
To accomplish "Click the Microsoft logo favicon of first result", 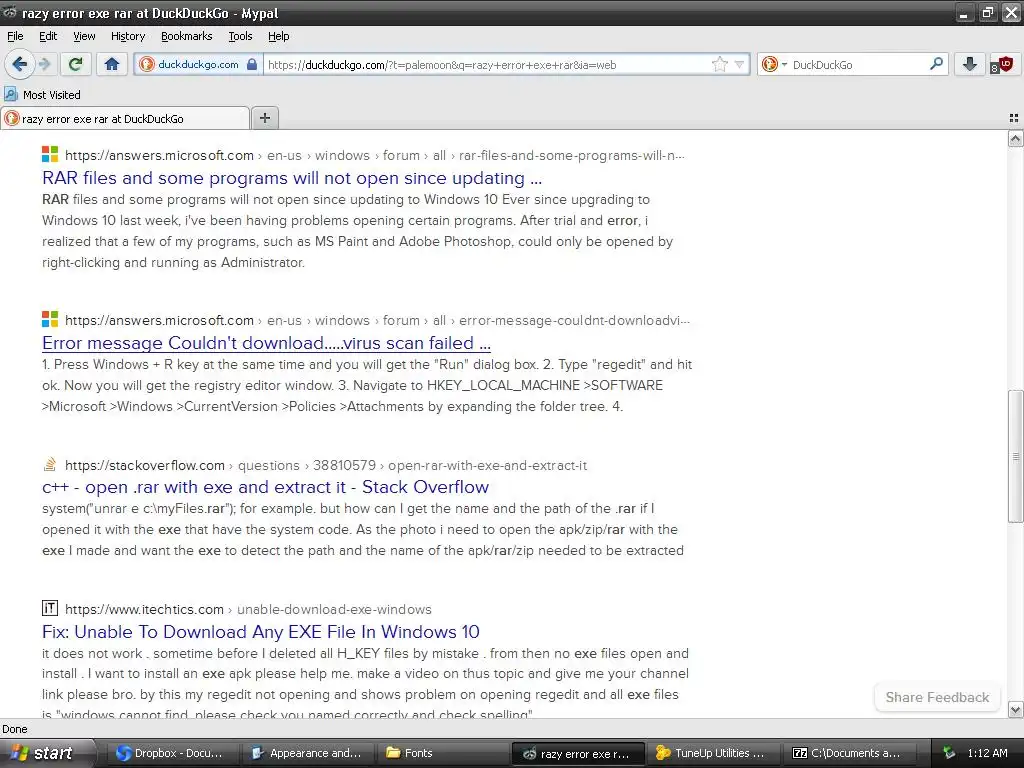I will point(50,155).
